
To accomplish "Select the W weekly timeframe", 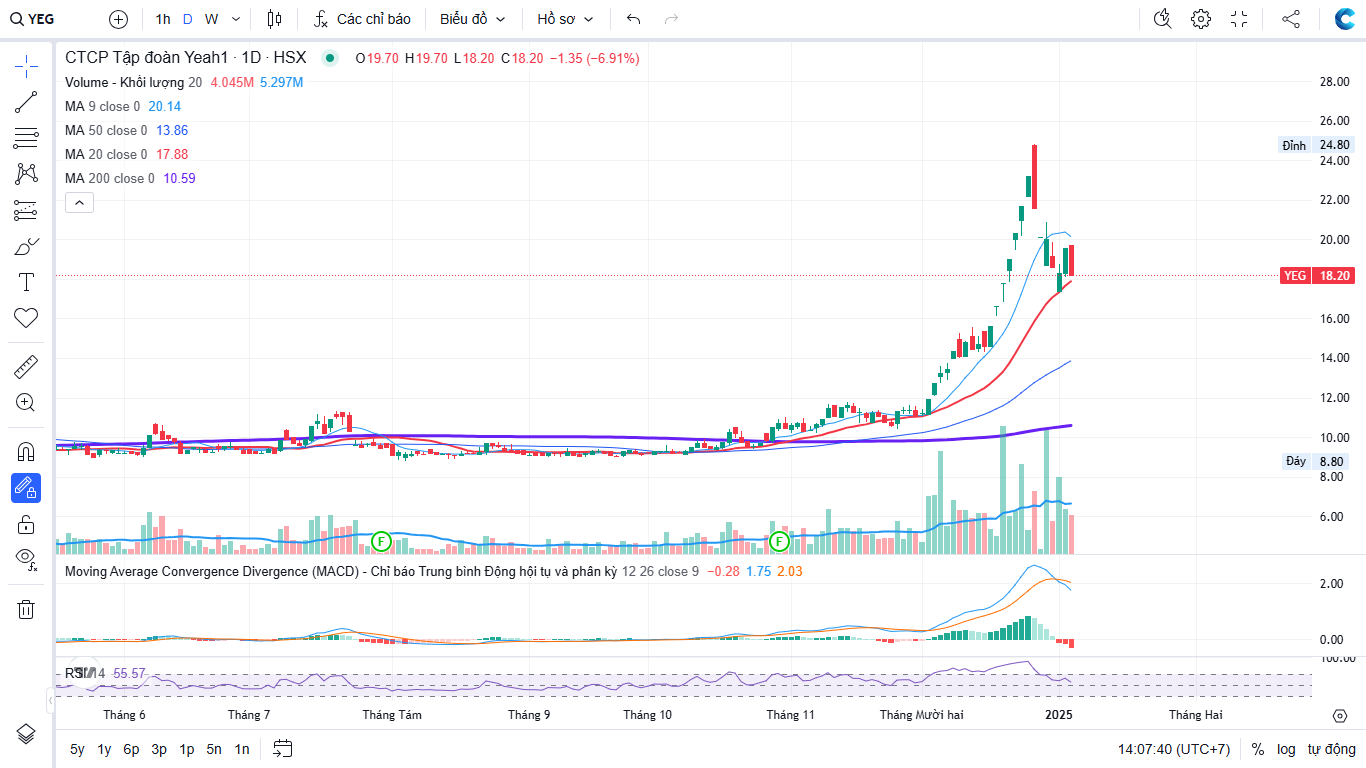I will point(211,19).
